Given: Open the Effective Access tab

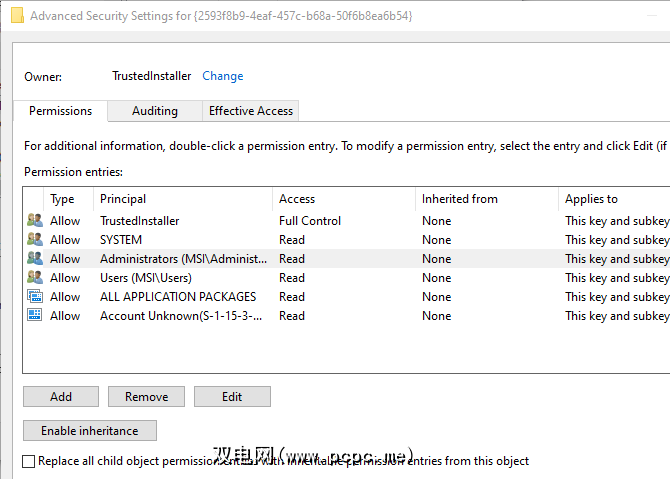Looking at the screenshot, I should coord(251,111).
